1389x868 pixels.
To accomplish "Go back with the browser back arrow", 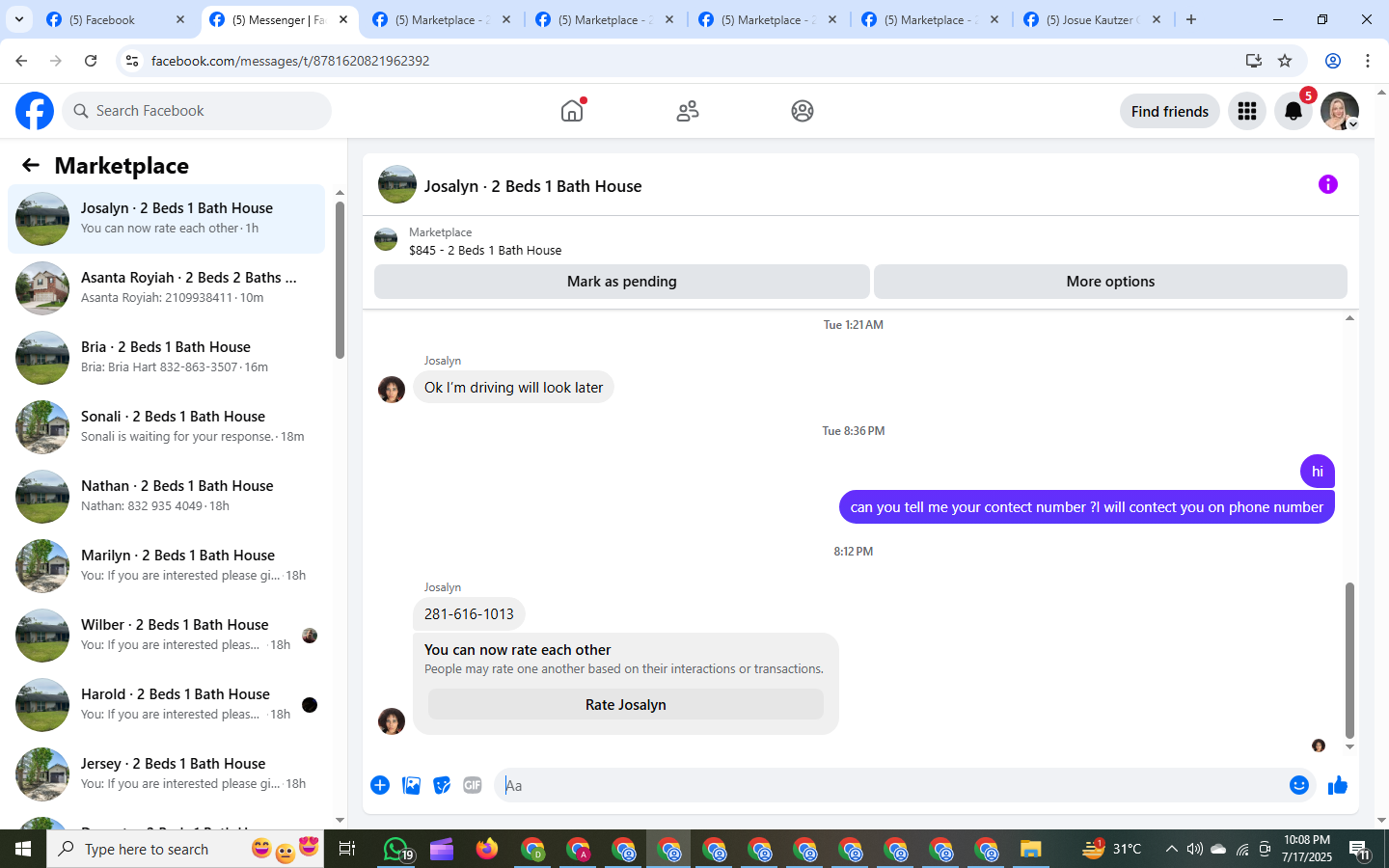I will point(21,61).
